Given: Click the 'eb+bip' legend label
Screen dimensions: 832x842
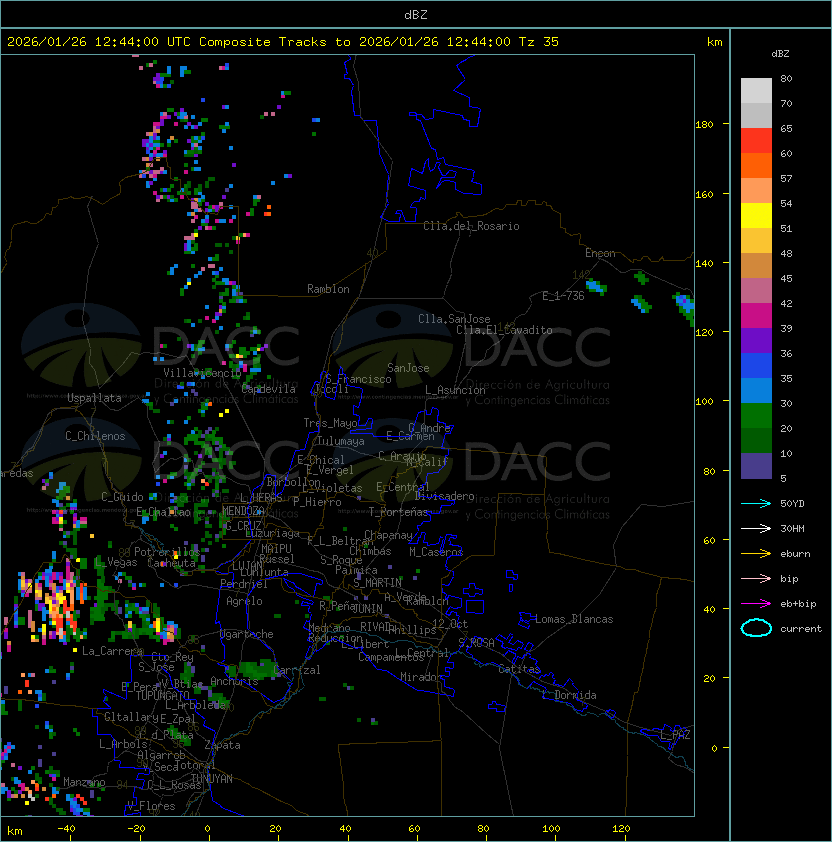Looking at the screenshot, I should click(798, 604).
